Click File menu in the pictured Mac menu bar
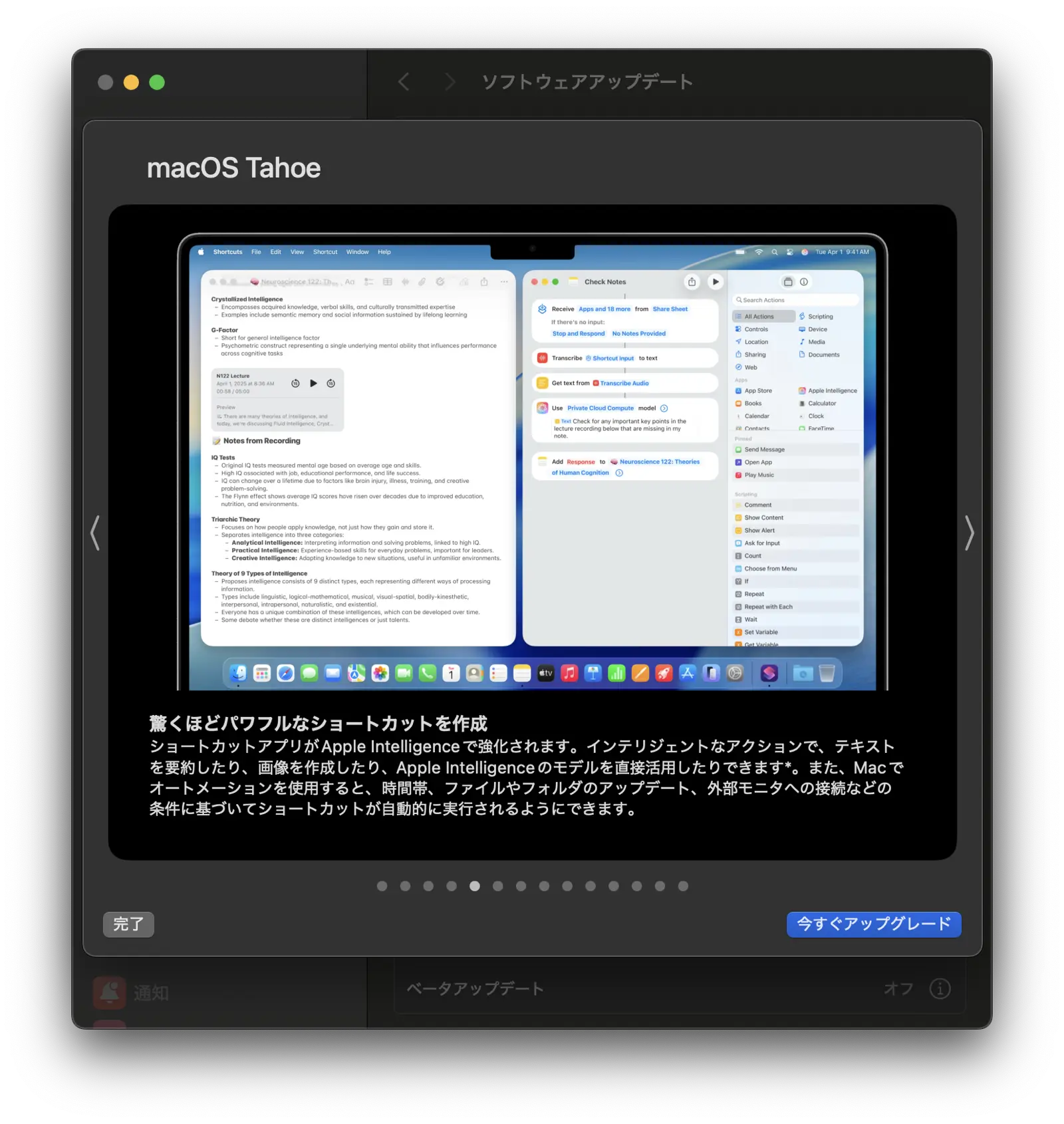The width and height of the screenshot is (1064, 1124). pyautogui.click(x=256, y=252)
